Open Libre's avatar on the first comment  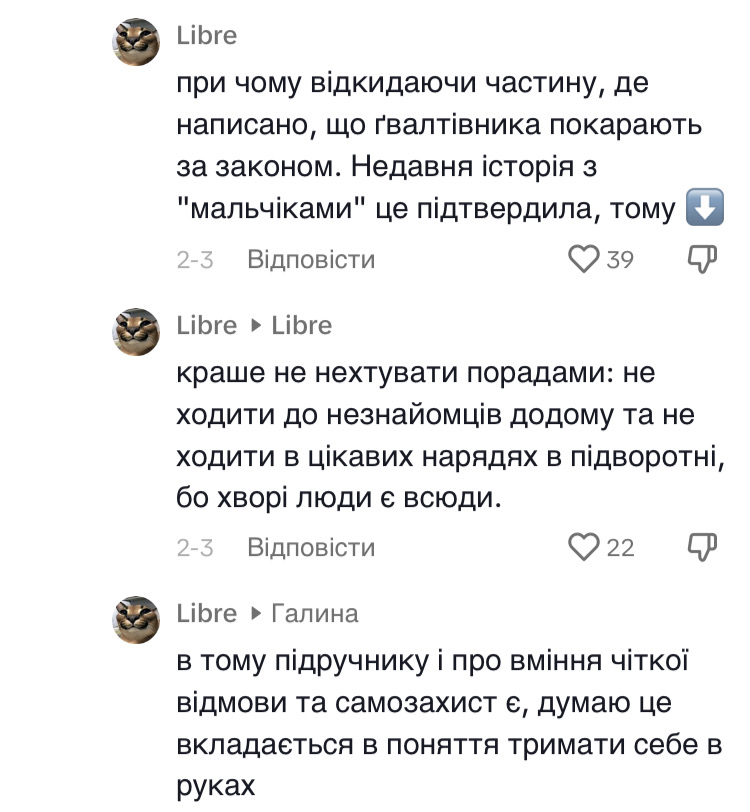[x=136, y=42]
